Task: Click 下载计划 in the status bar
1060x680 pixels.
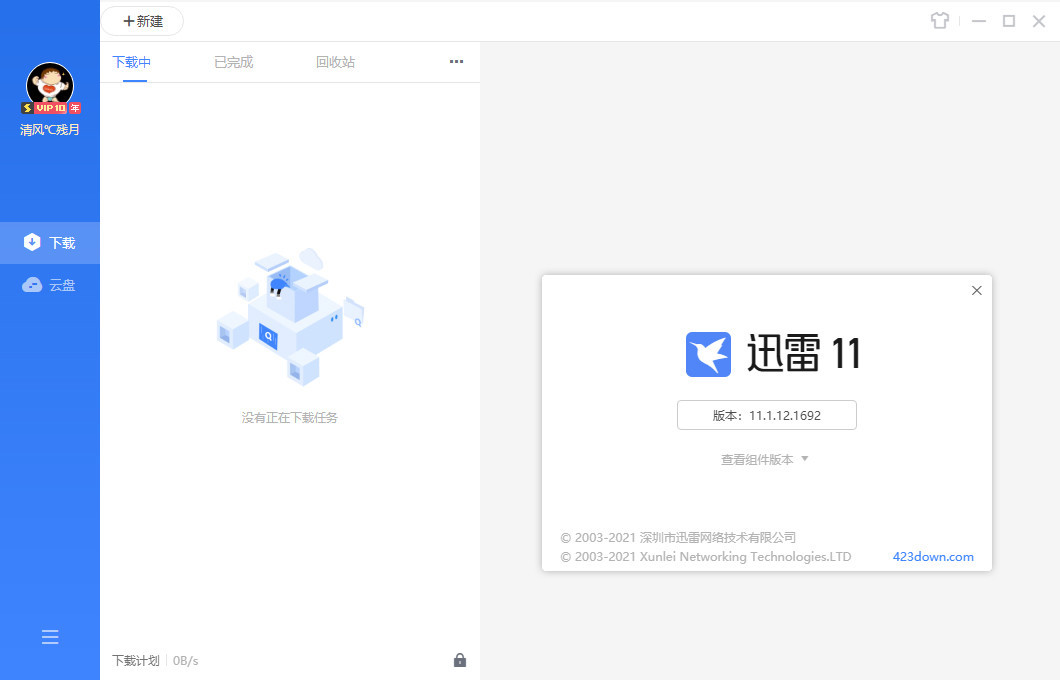Action: (136, 660)
